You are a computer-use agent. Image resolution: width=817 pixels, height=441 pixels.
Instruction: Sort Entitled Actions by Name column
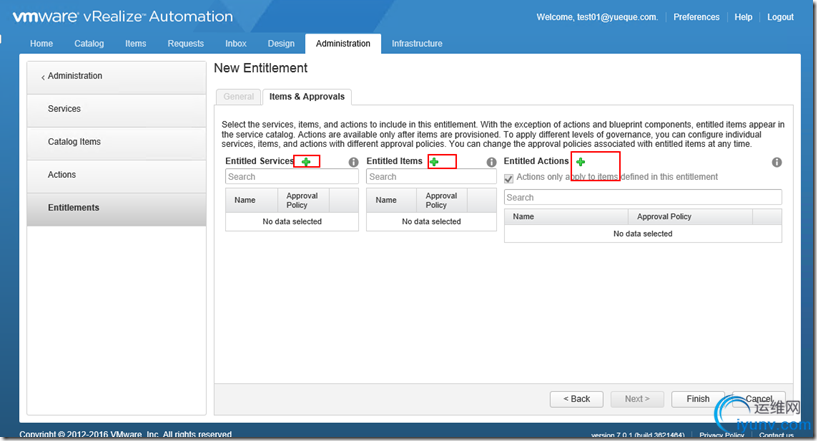click(566, 216)
